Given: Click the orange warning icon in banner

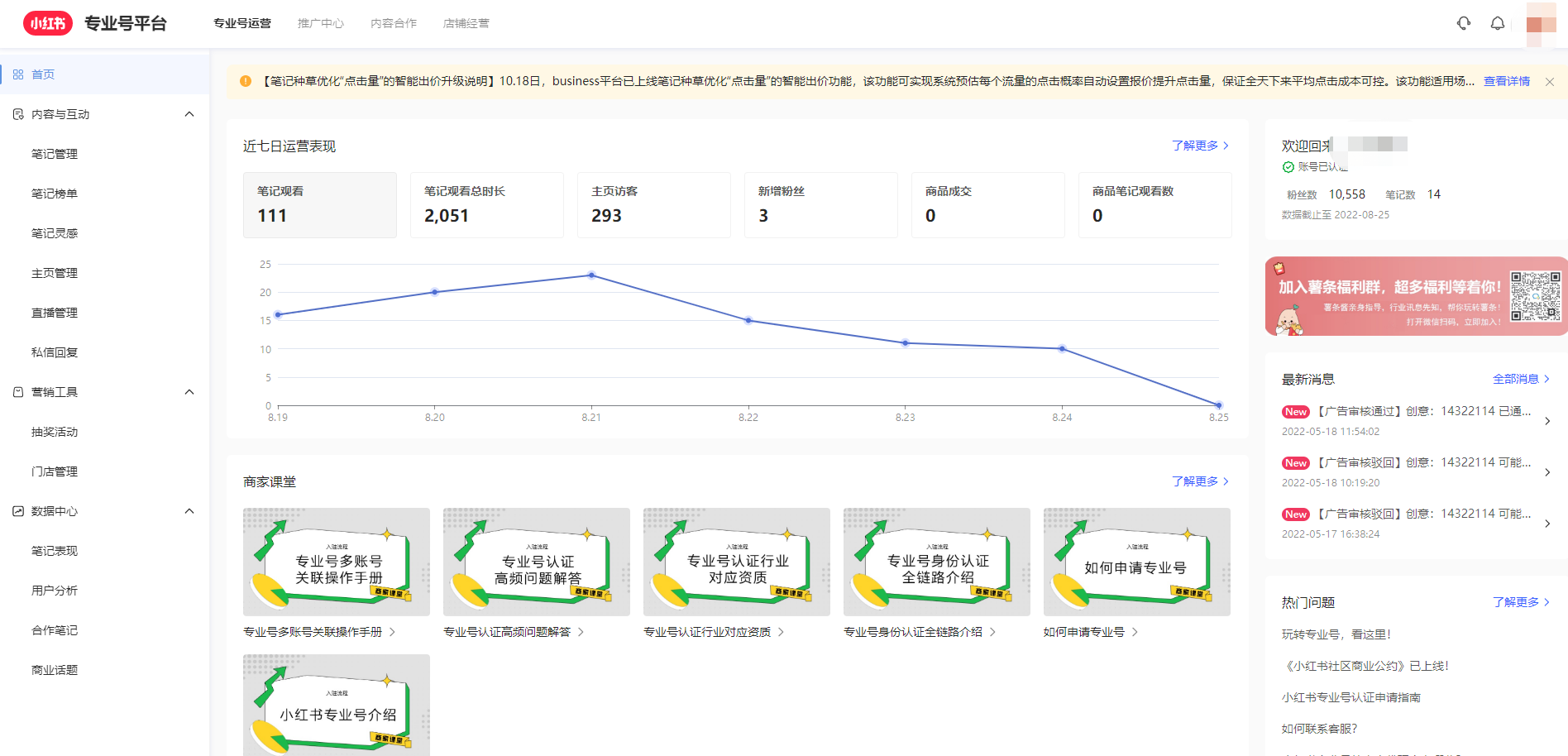Looking at the screenshot, I should 246,81.
